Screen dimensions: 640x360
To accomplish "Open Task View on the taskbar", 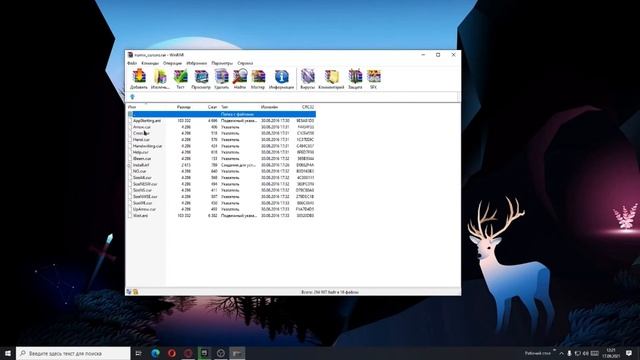I will click(138, 353).
